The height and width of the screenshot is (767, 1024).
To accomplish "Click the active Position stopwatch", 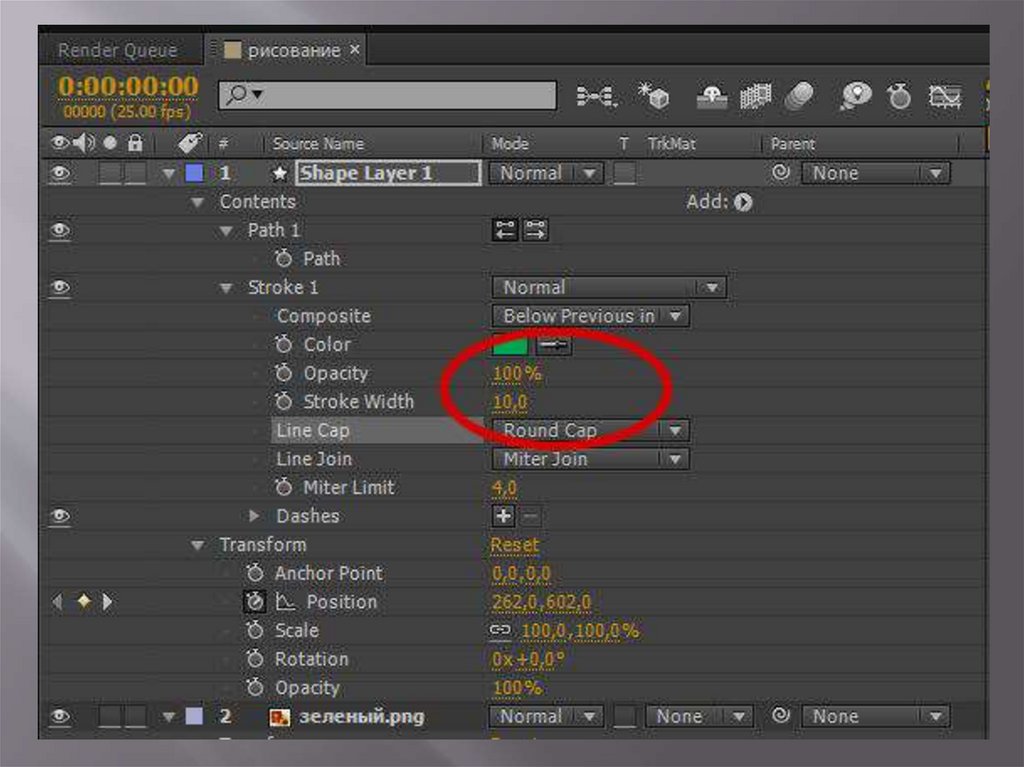I will coord(255,601).
